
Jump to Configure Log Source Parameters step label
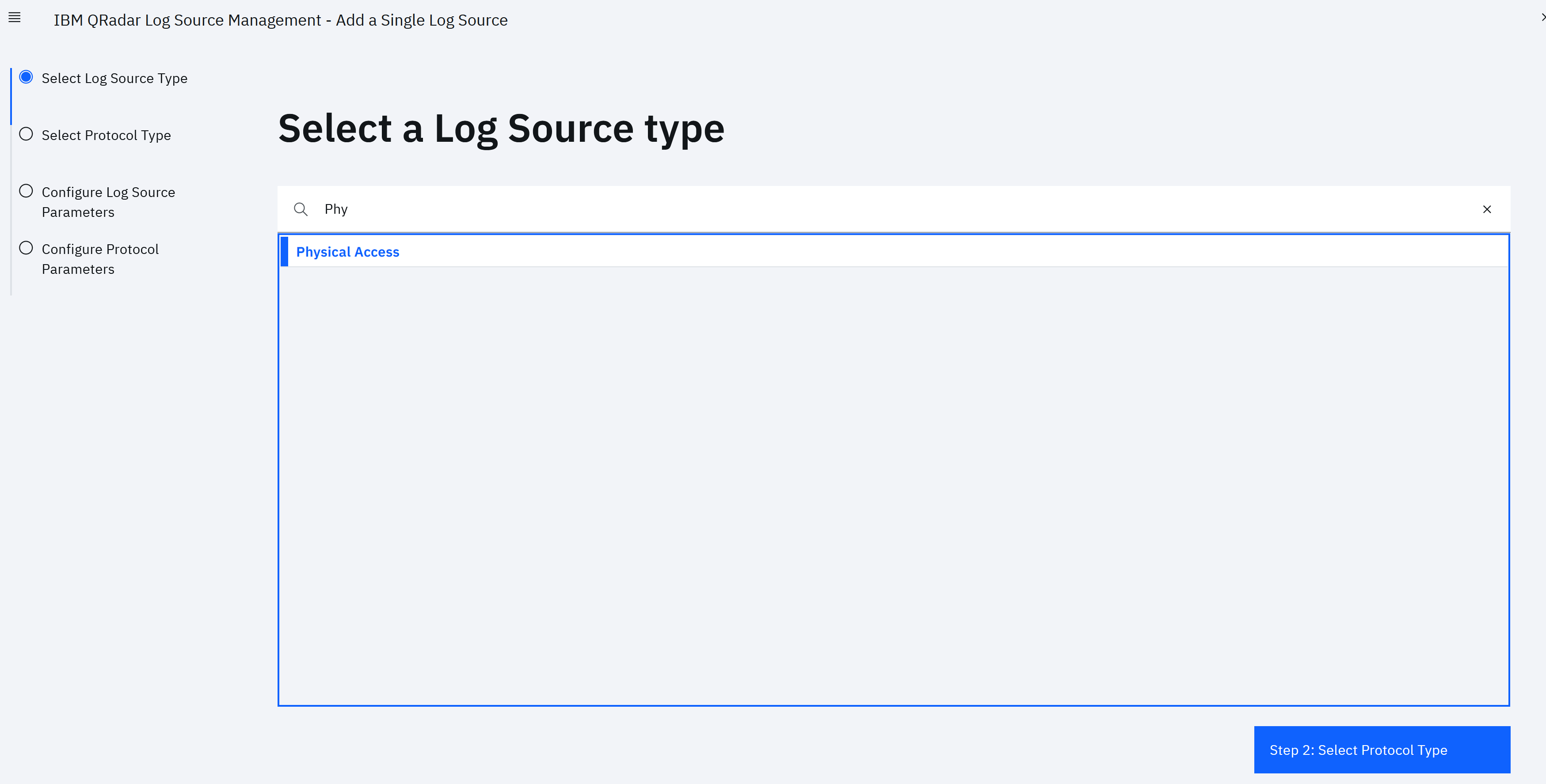coord(108,202)
